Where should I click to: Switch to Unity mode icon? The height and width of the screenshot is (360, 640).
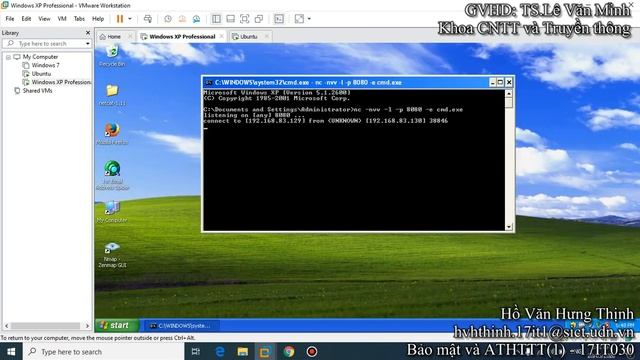click(259, 19)
